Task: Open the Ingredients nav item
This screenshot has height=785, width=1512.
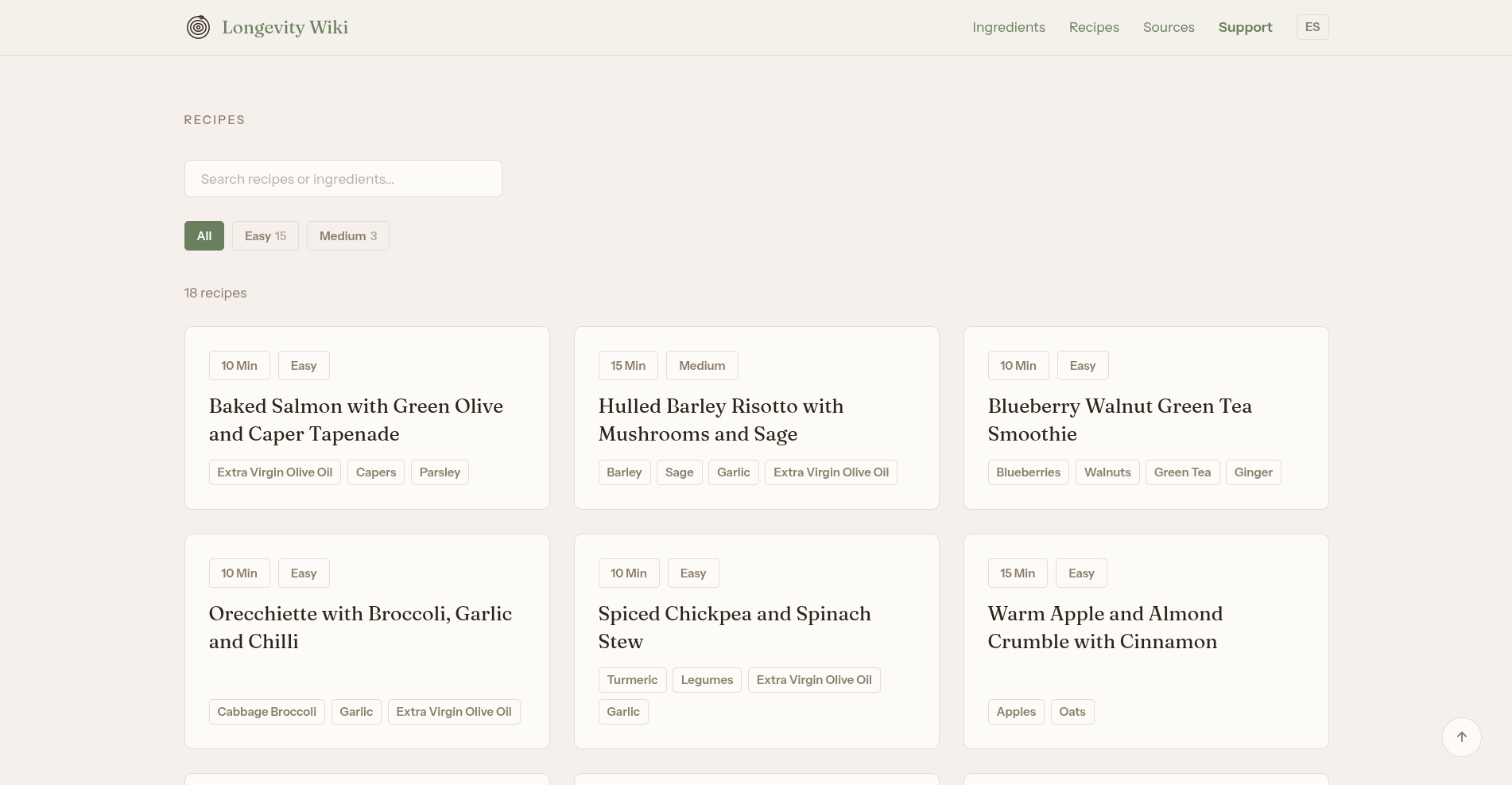Action: 1008,27
